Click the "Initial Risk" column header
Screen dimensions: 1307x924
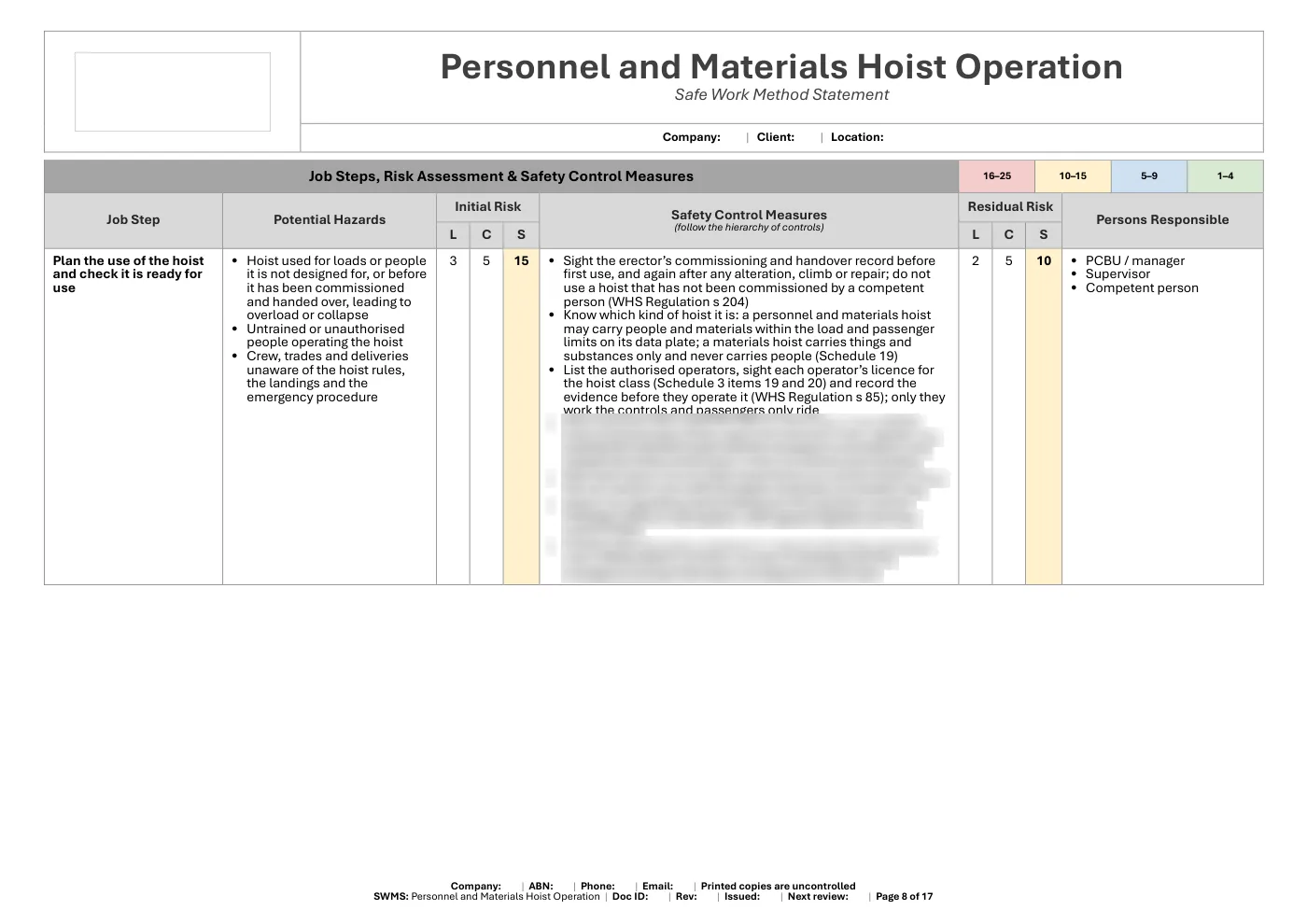click(487, 206)
